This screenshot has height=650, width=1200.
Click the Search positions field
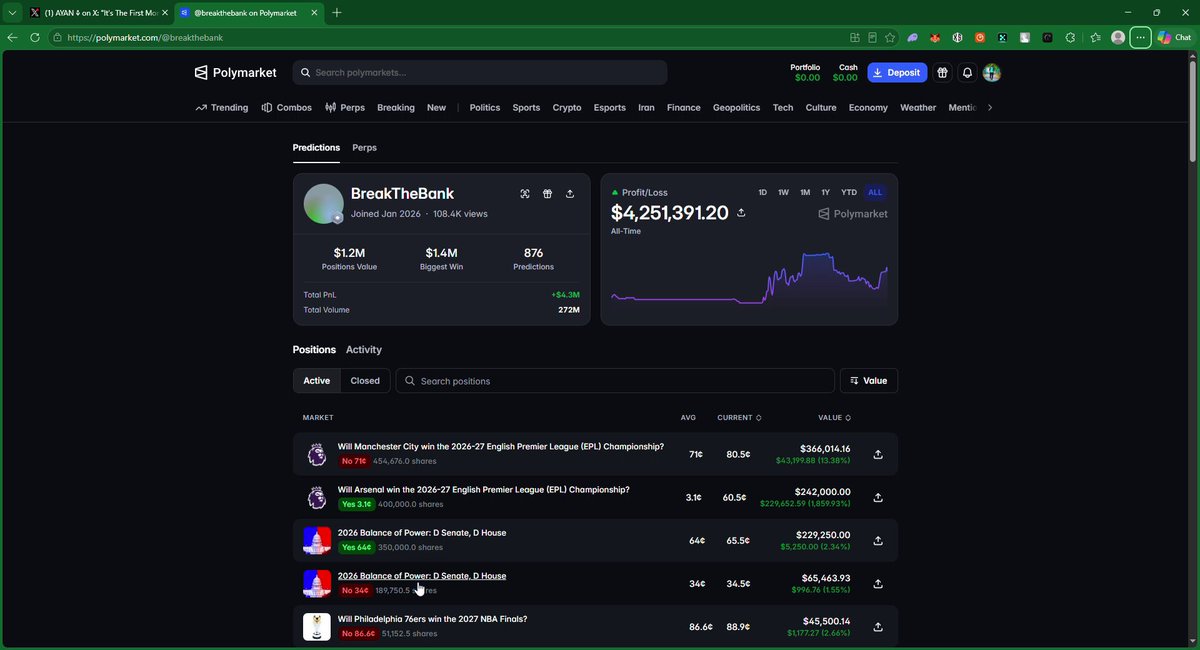click(x=615, y=381)
